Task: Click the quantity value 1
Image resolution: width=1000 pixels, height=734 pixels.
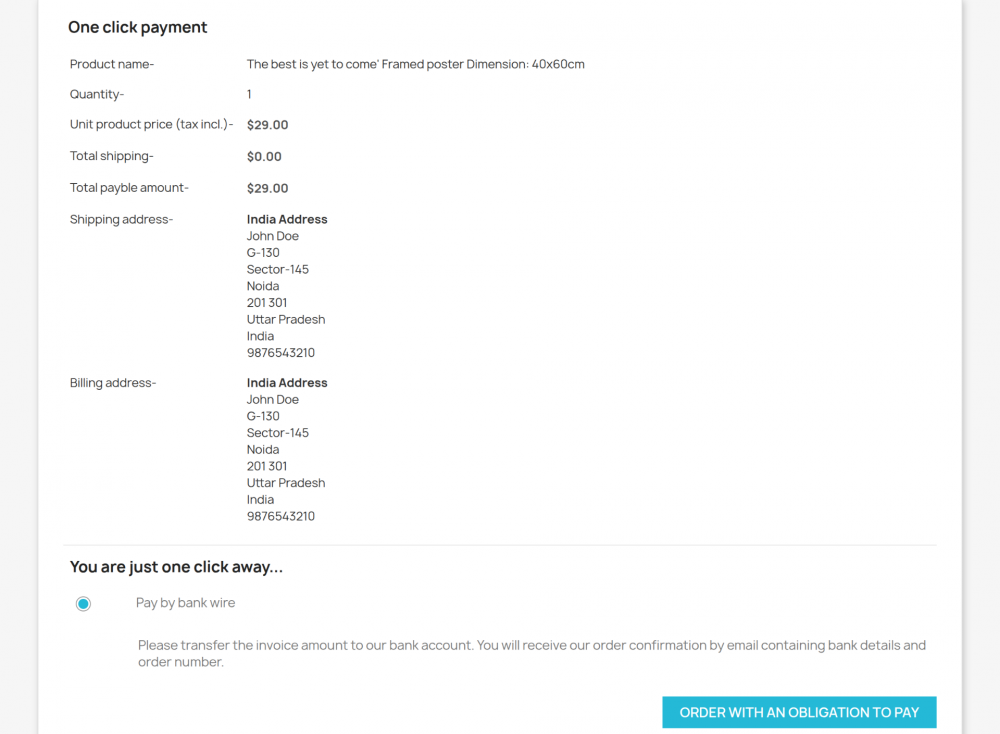Action: click(x=249, y=94)
